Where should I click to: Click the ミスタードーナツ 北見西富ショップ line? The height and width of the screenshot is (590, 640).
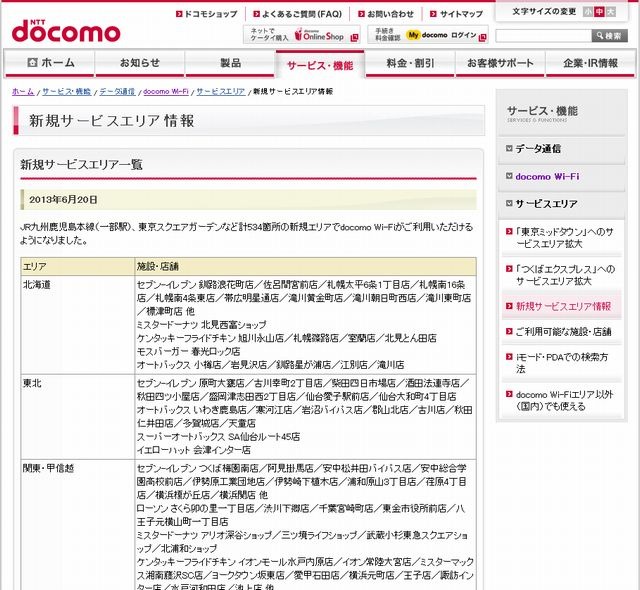coord(201,325)
